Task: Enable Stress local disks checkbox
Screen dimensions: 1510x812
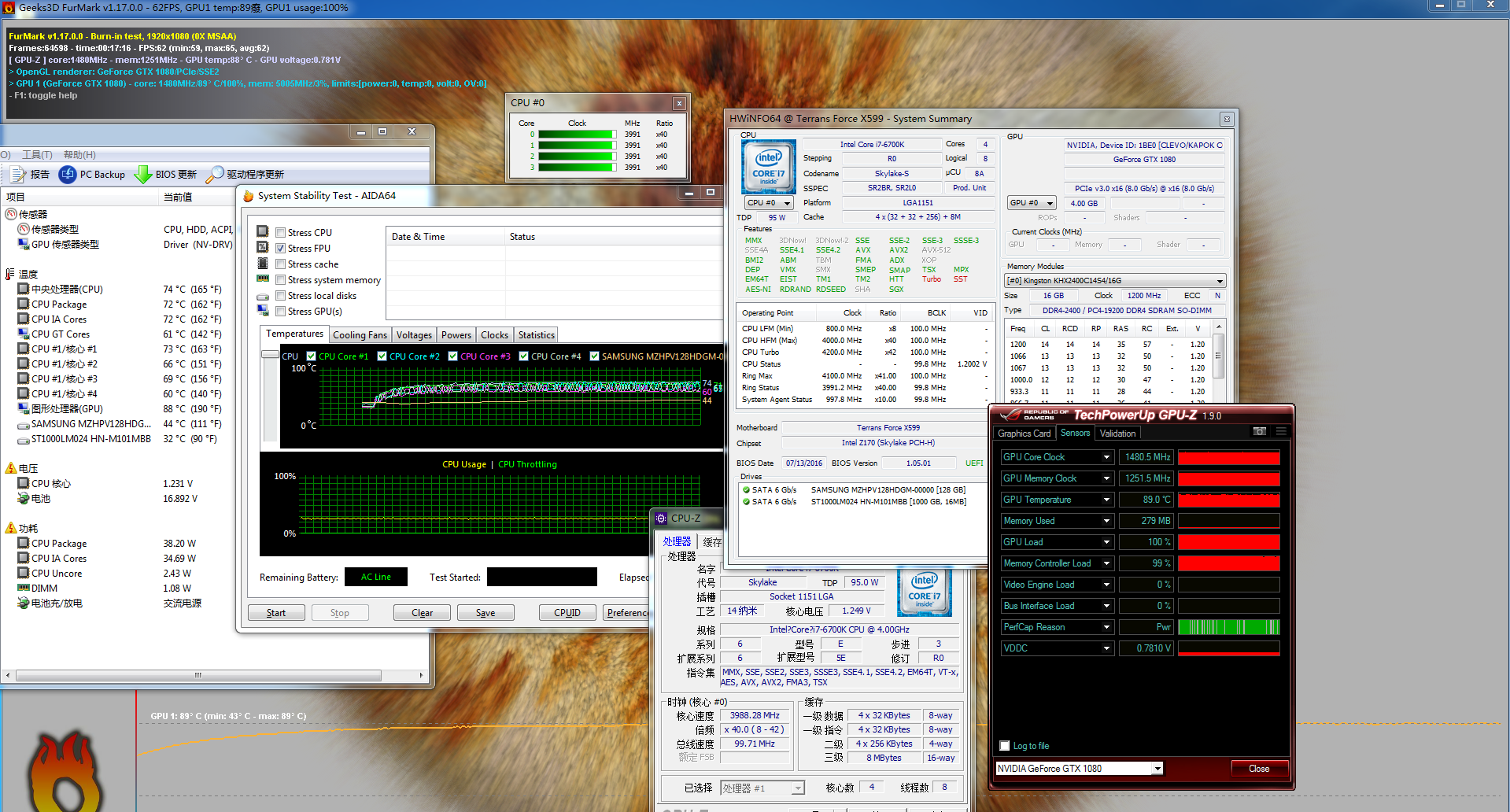Action: point(280,295)
